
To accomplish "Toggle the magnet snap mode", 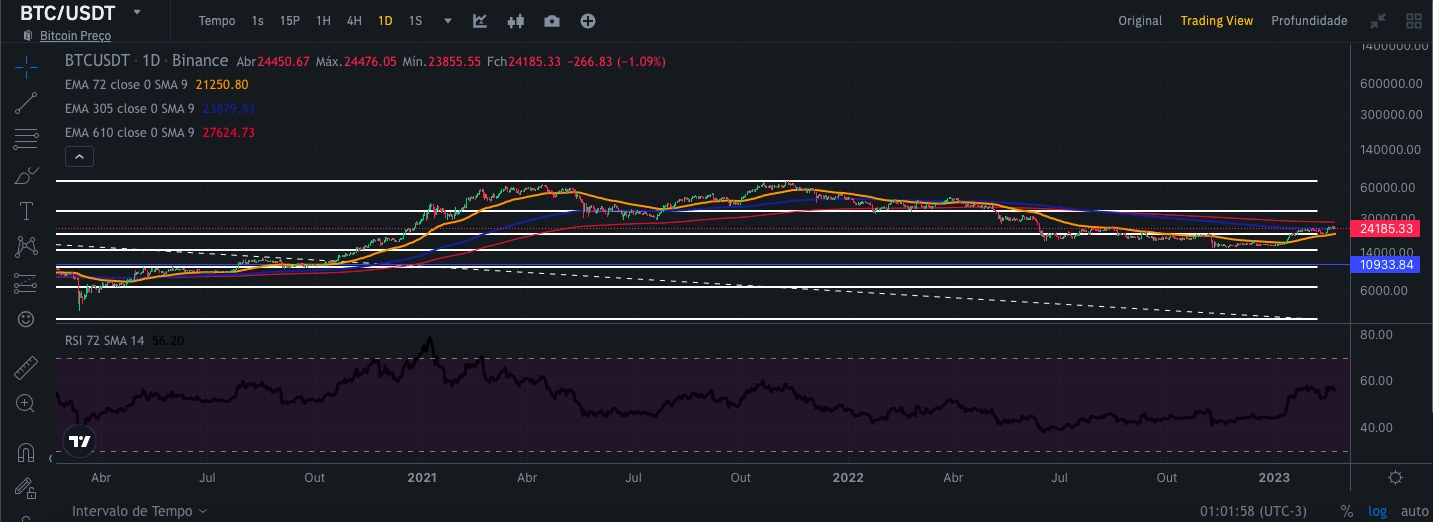I will coord(26,452).
